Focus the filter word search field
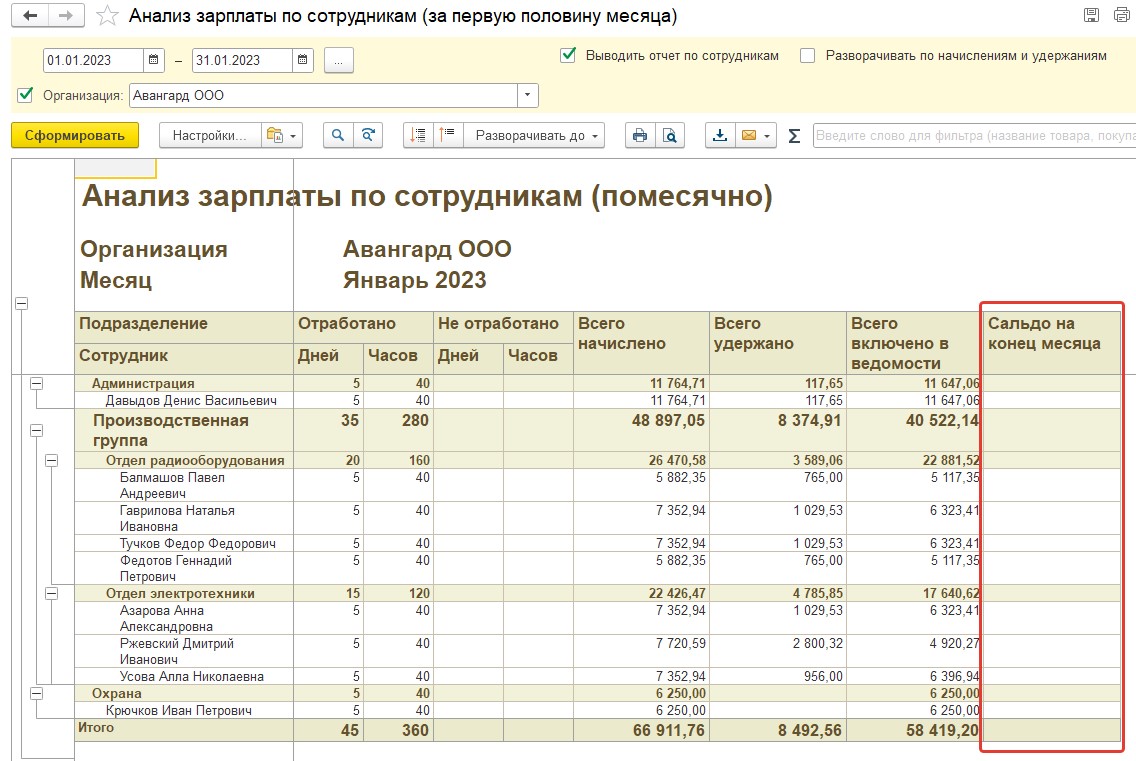The height and width of the screenshot is (761, 1136). click(x=974, y=136)
